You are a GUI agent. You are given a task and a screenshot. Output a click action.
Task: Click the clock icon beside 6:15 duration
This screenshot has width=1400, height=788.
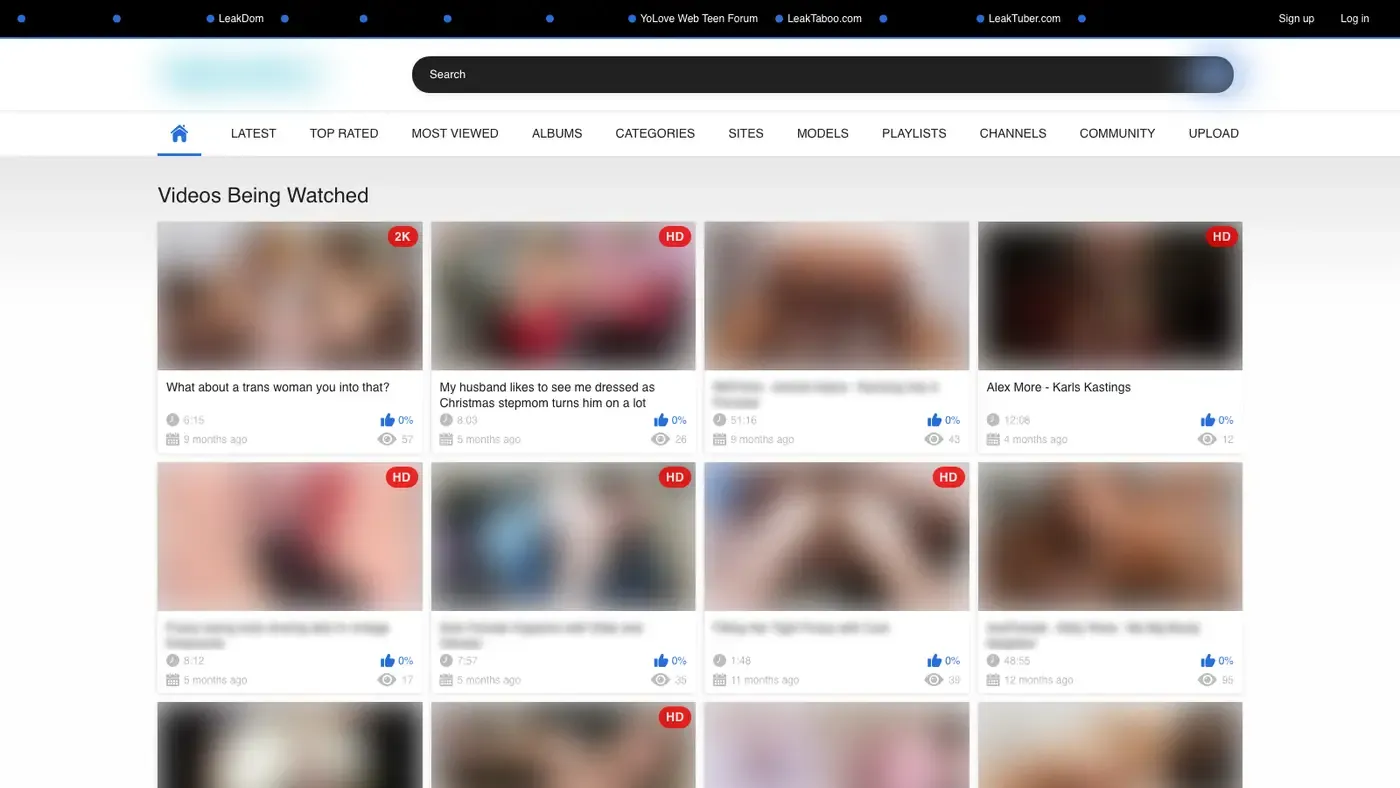tap(172, 420)
